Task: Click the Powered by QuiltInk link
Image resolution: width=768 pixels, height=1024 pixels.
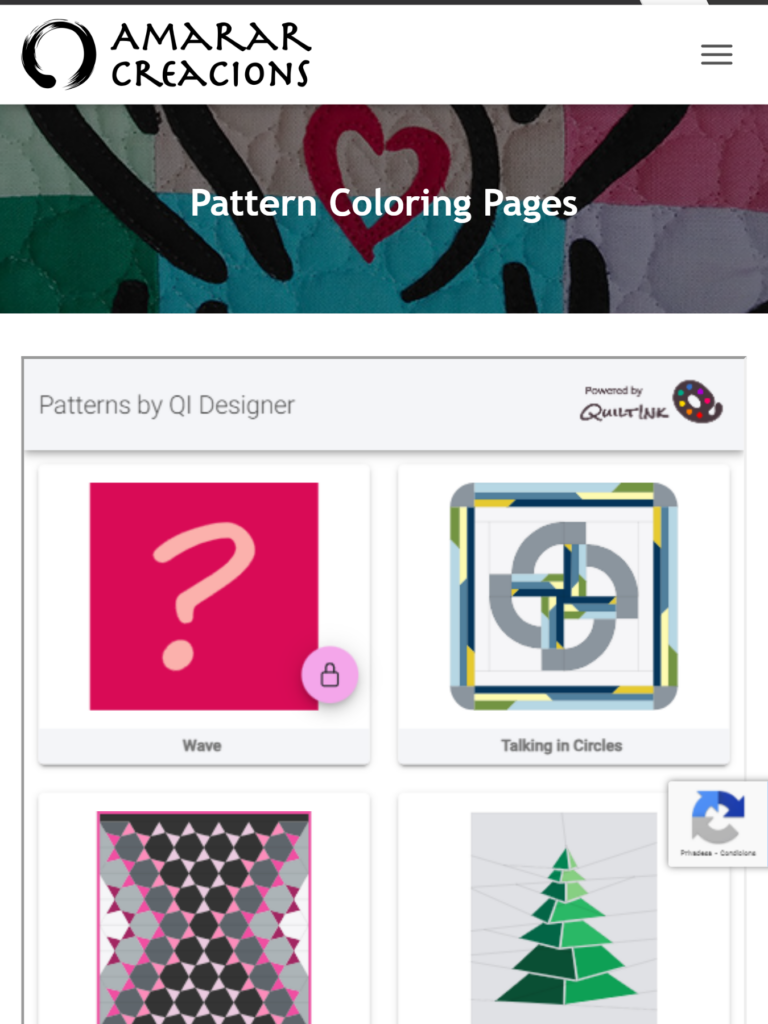Action: point(651,402)
